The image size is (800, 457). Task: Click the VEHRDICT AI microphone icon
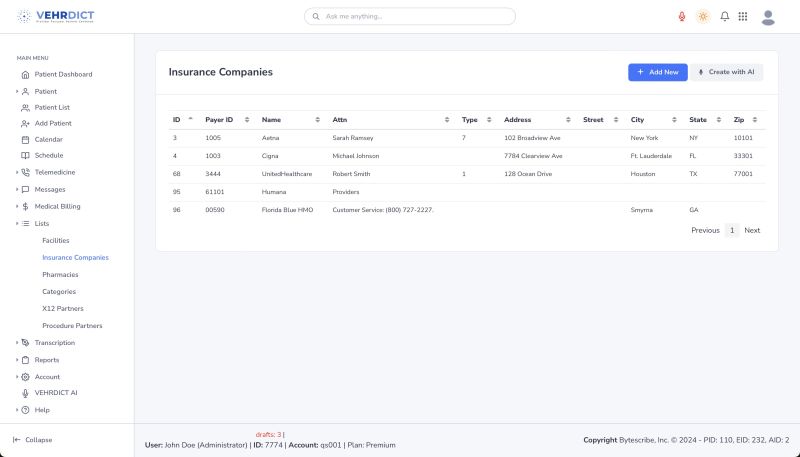tap(25, 393)
